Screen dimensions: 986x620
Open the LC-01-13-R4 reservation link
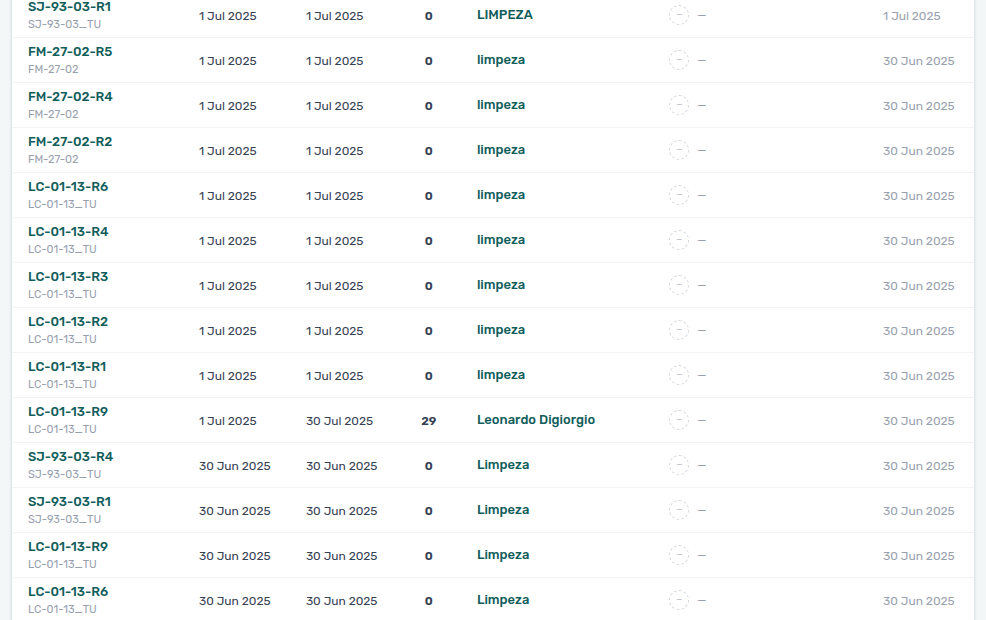tap(68, 231)
